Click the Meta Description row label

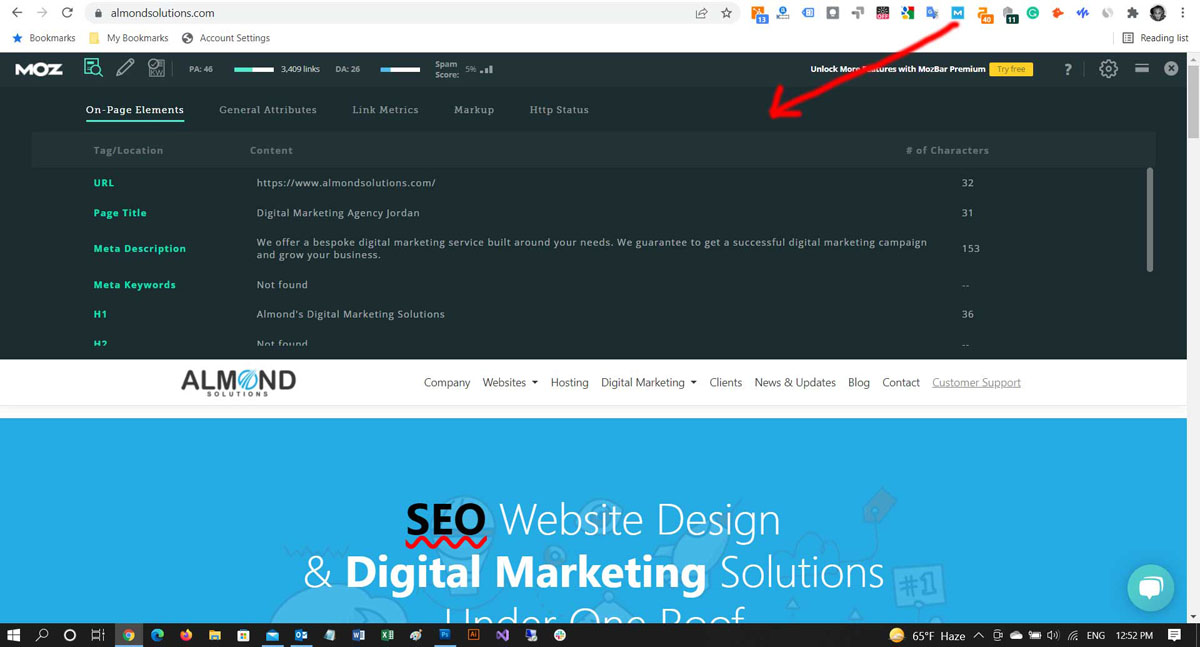click(140, 248)
